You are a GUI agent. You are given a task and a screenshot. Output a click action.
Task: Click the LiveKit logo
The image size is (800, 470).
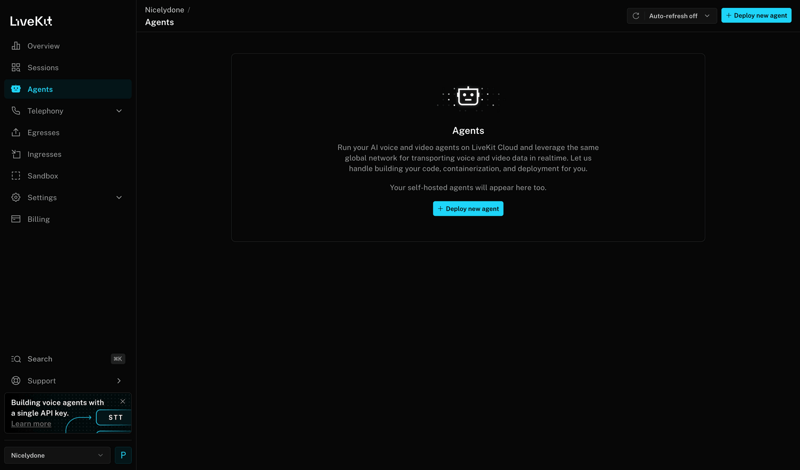(31, 21)
